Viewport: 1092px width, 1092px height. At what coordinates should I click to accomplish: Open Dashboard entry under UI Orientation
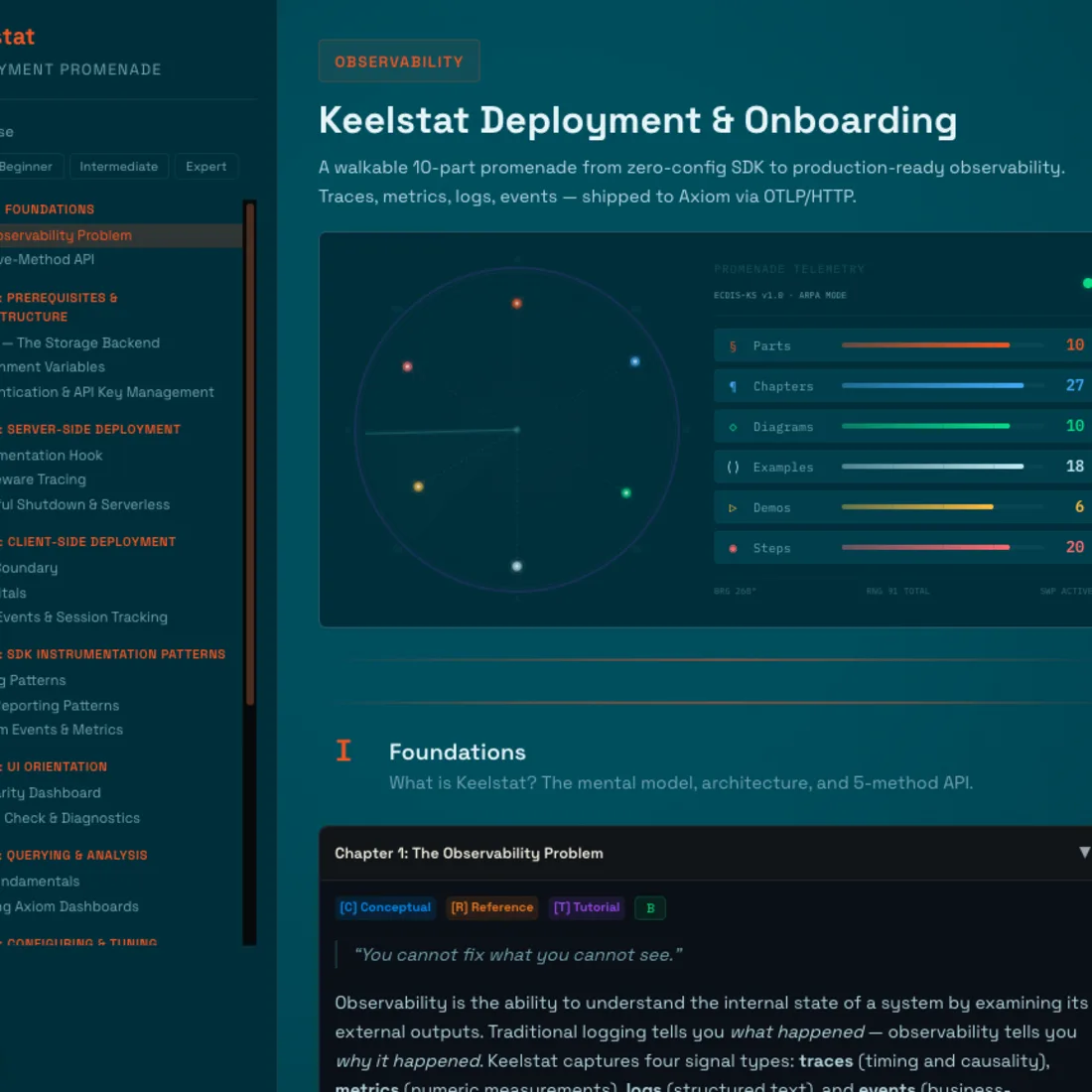point(51,792)
